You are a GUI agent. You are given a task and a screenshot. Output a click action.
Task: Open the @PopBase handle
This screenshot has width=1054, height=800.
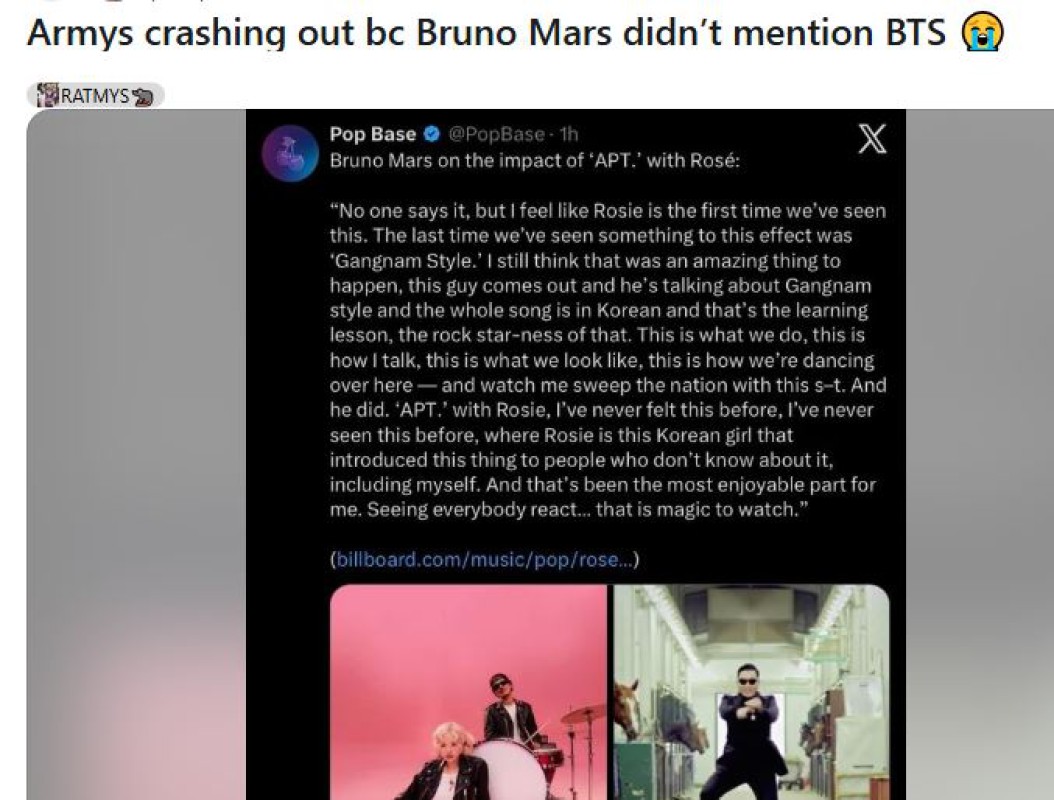click(x=496, y=134)
